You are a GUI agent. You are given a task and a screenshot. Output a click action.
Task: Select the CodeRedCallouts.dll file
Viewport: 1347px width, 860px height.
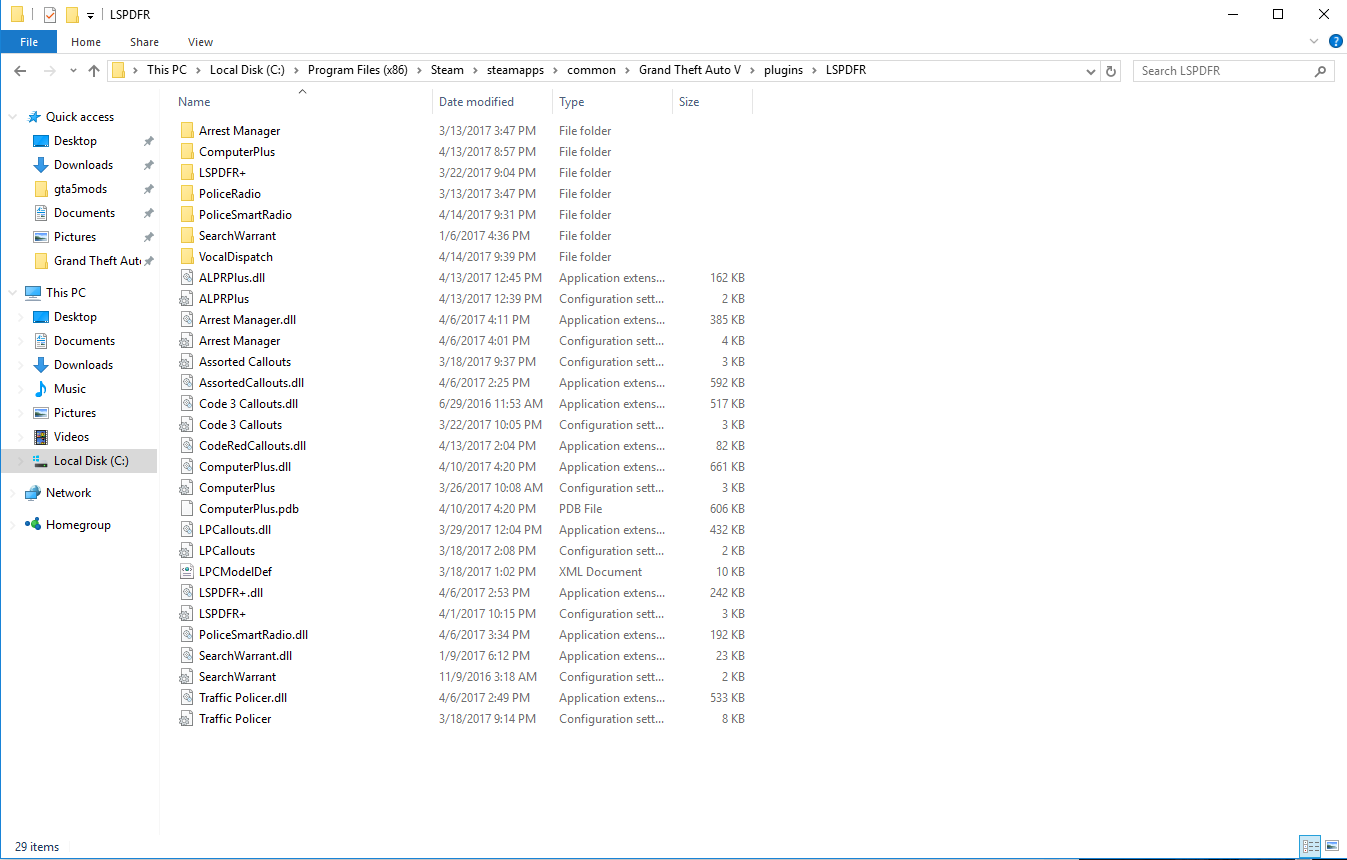pos(252,446)
